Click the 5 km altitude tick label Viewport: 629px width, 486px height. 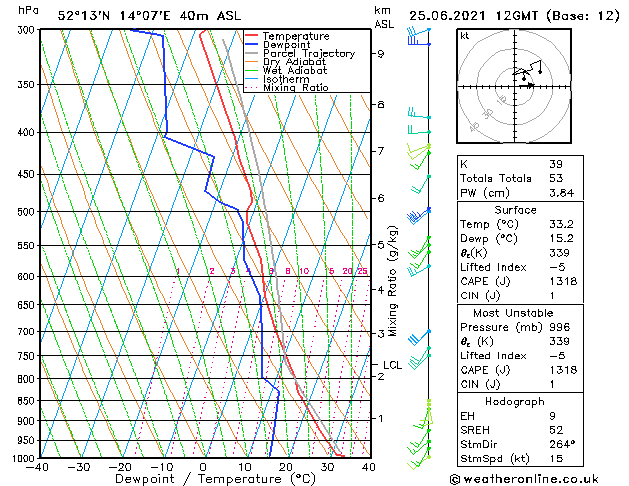click(381, 245)
